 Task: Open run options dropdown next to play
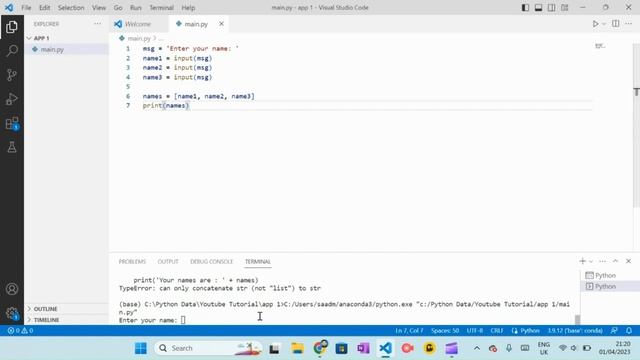[x=604, y=24]
